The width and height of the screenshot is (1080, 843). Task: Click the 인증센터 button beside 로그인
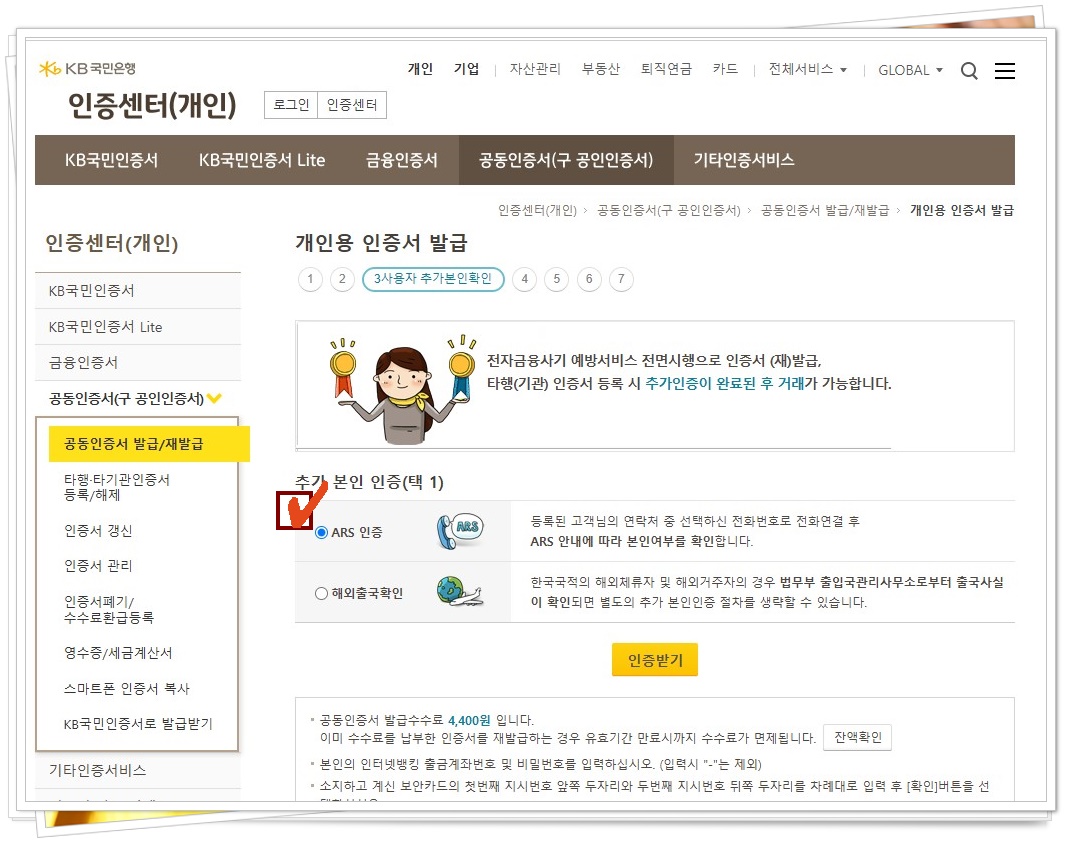click(x=352, y=105)
